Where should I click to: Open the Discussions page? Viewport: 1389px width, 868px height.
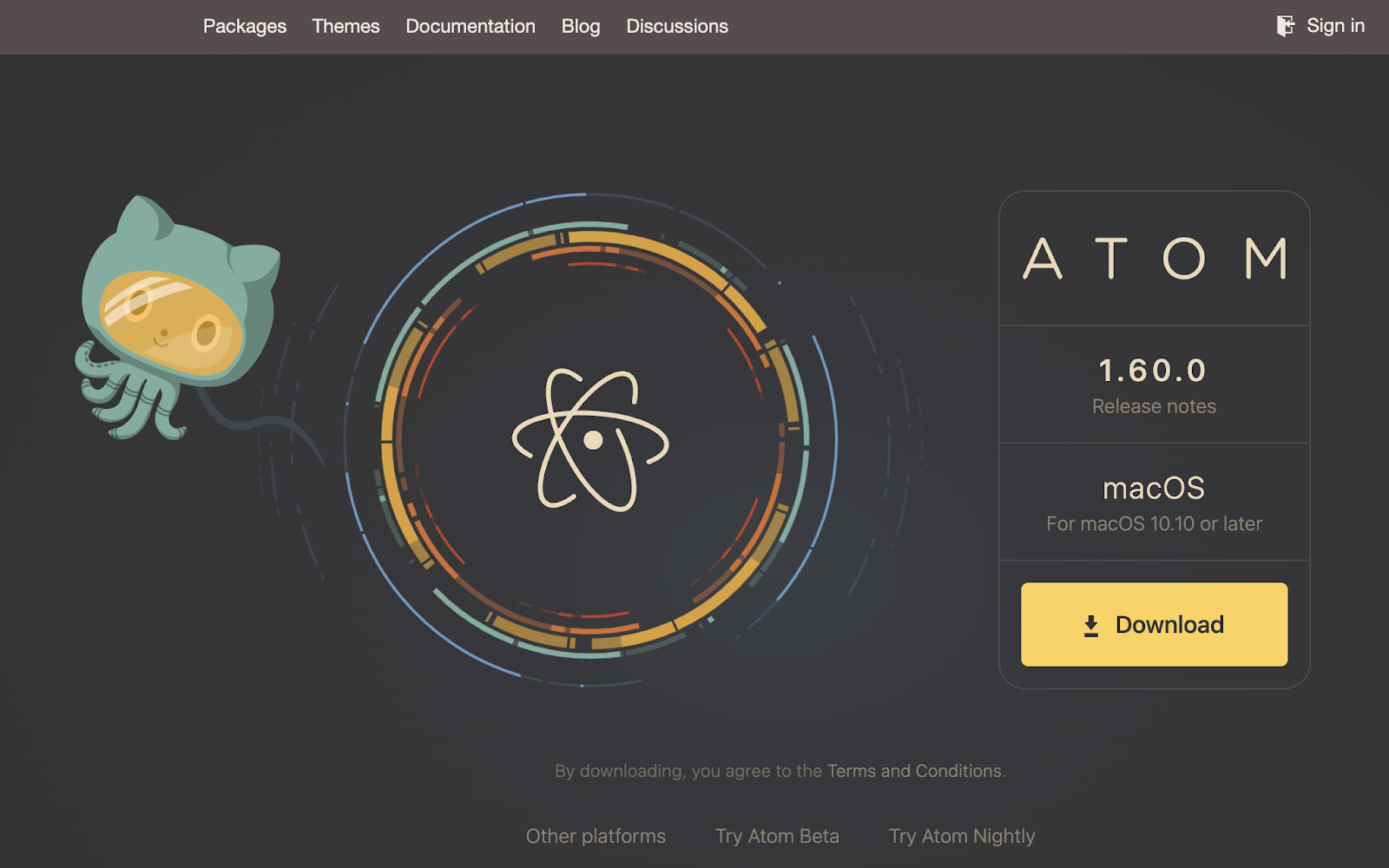[x=676, y=26]
